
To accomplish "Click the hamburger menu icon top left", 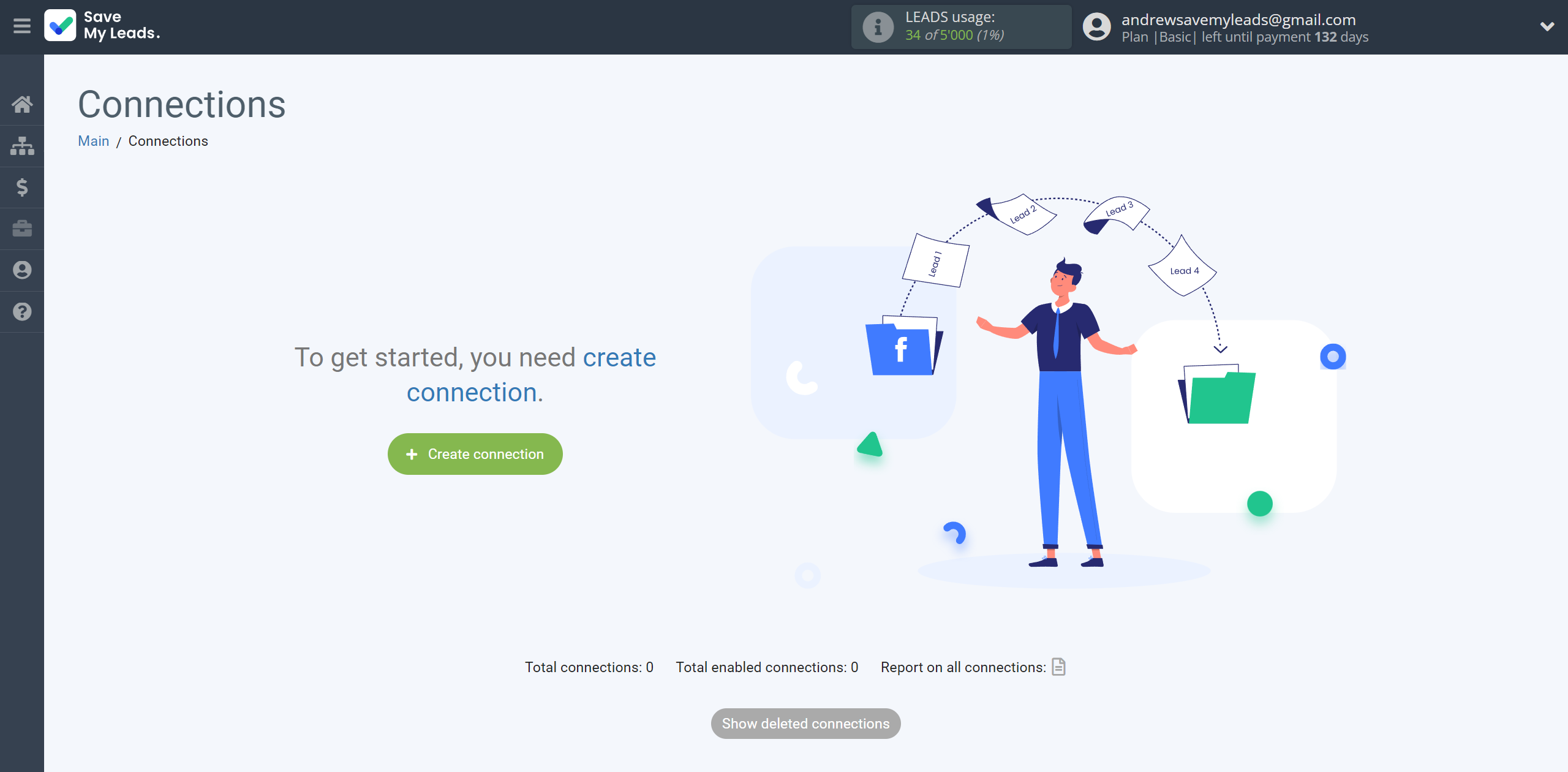I will pos(22,27).
